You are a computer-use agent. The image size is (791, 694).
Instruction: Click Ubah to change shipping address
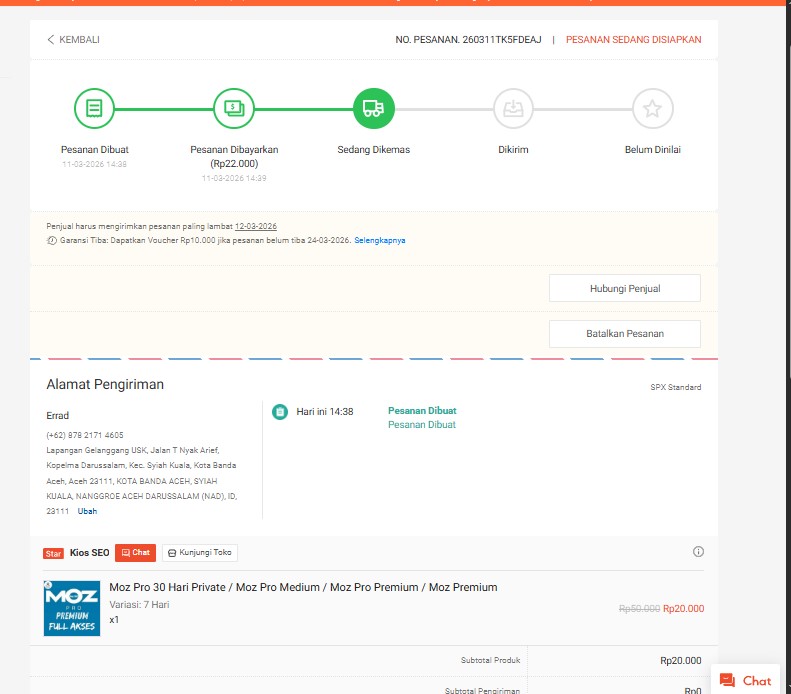[88, 511]
